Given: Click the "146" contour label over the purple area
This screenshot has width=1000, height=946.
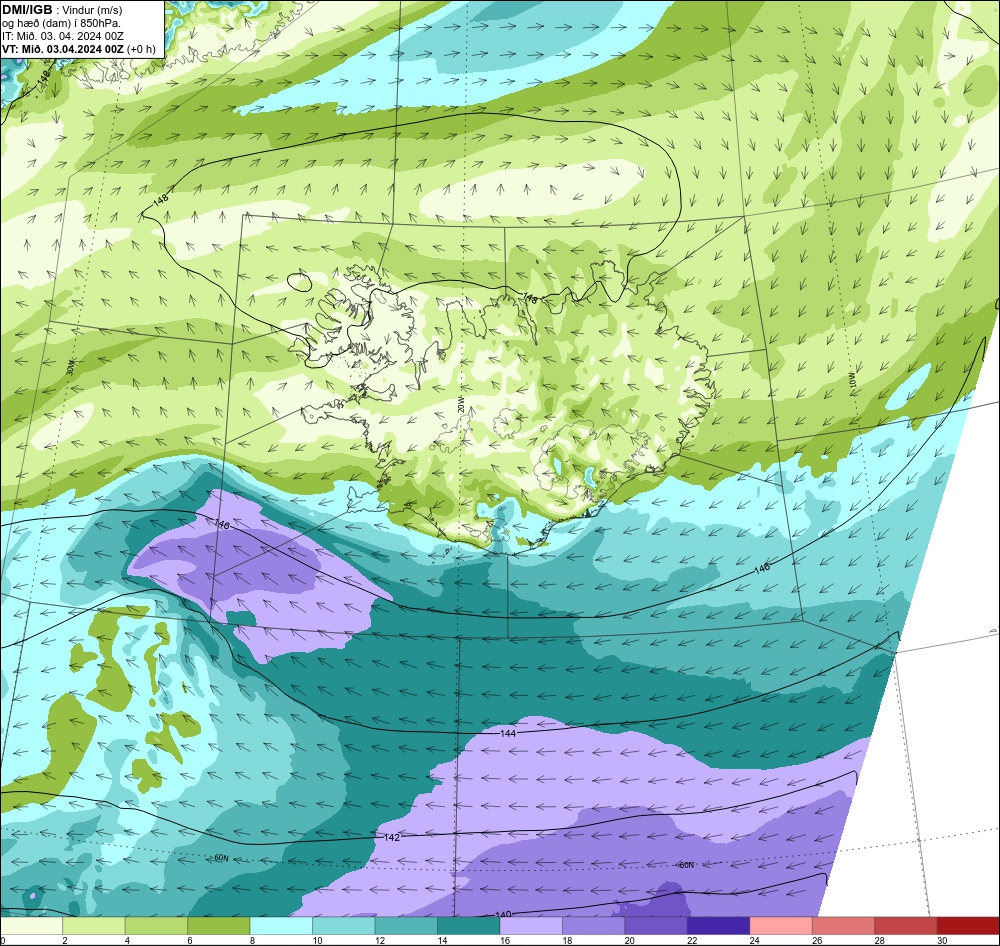Looking at the screenshot, I should [x=221, y=524].
